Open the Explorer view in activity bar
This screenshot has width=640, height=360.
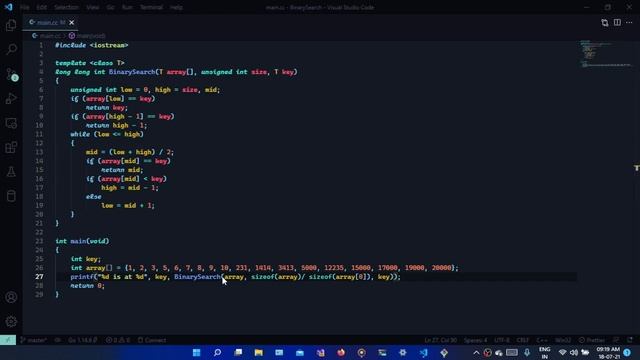11,25
